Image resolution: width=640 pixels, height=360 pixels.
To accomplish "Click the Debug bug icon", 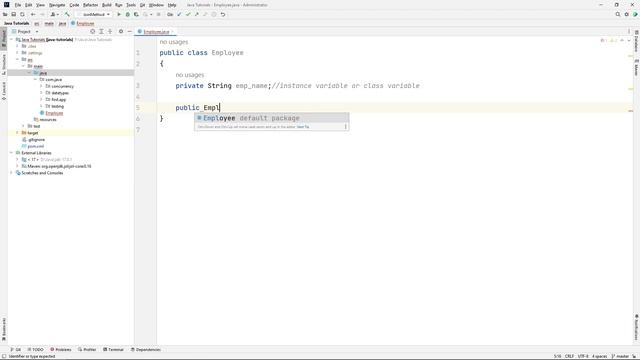I will pos(127,14).
